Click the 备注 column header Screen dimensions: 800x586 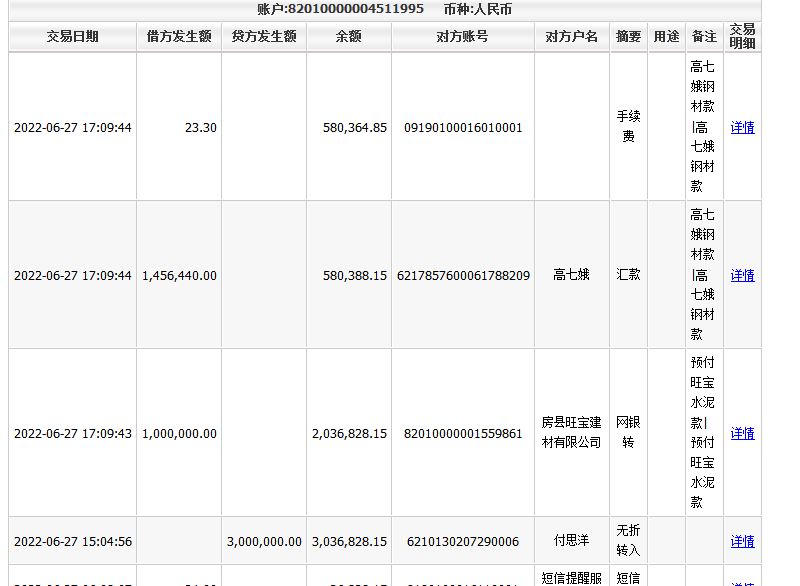click(704, 37)
